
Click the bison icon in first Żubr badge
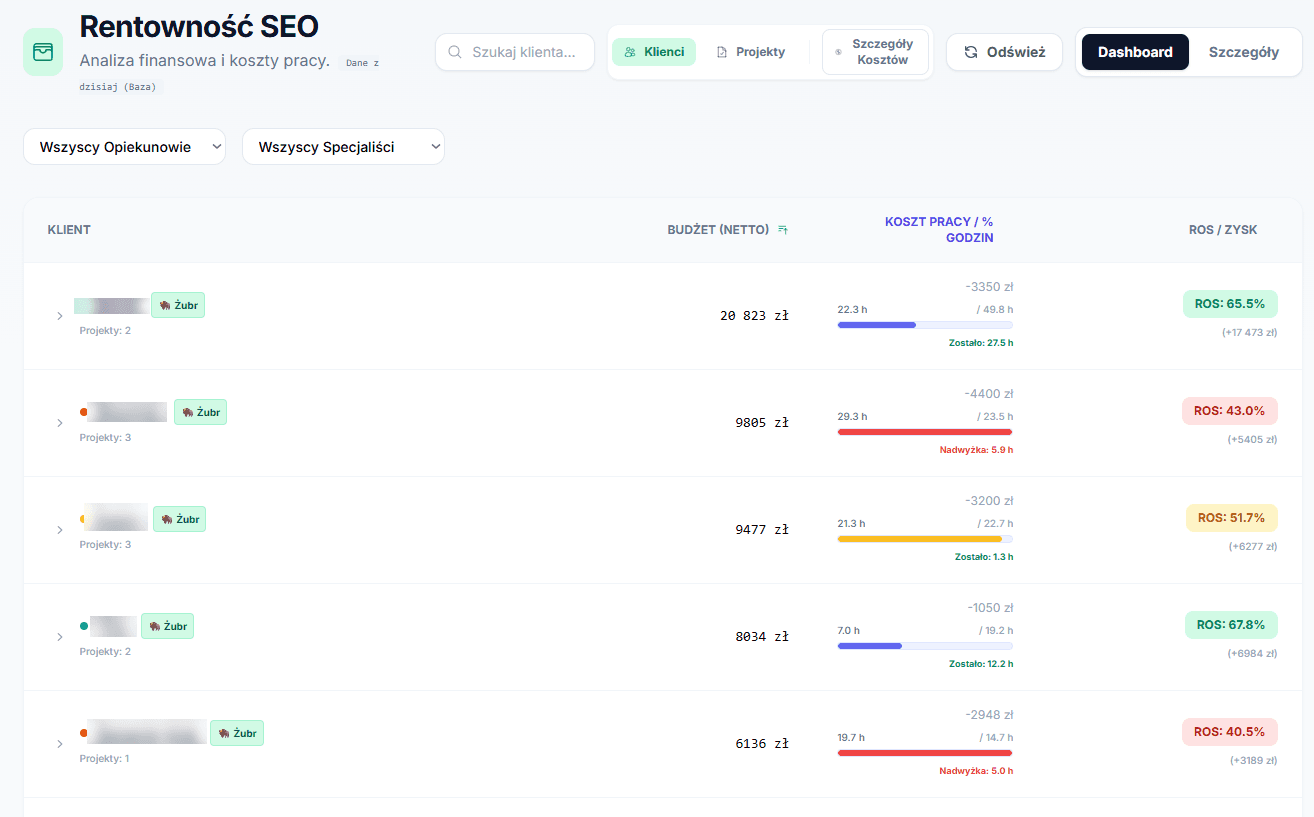coord(165,305)
